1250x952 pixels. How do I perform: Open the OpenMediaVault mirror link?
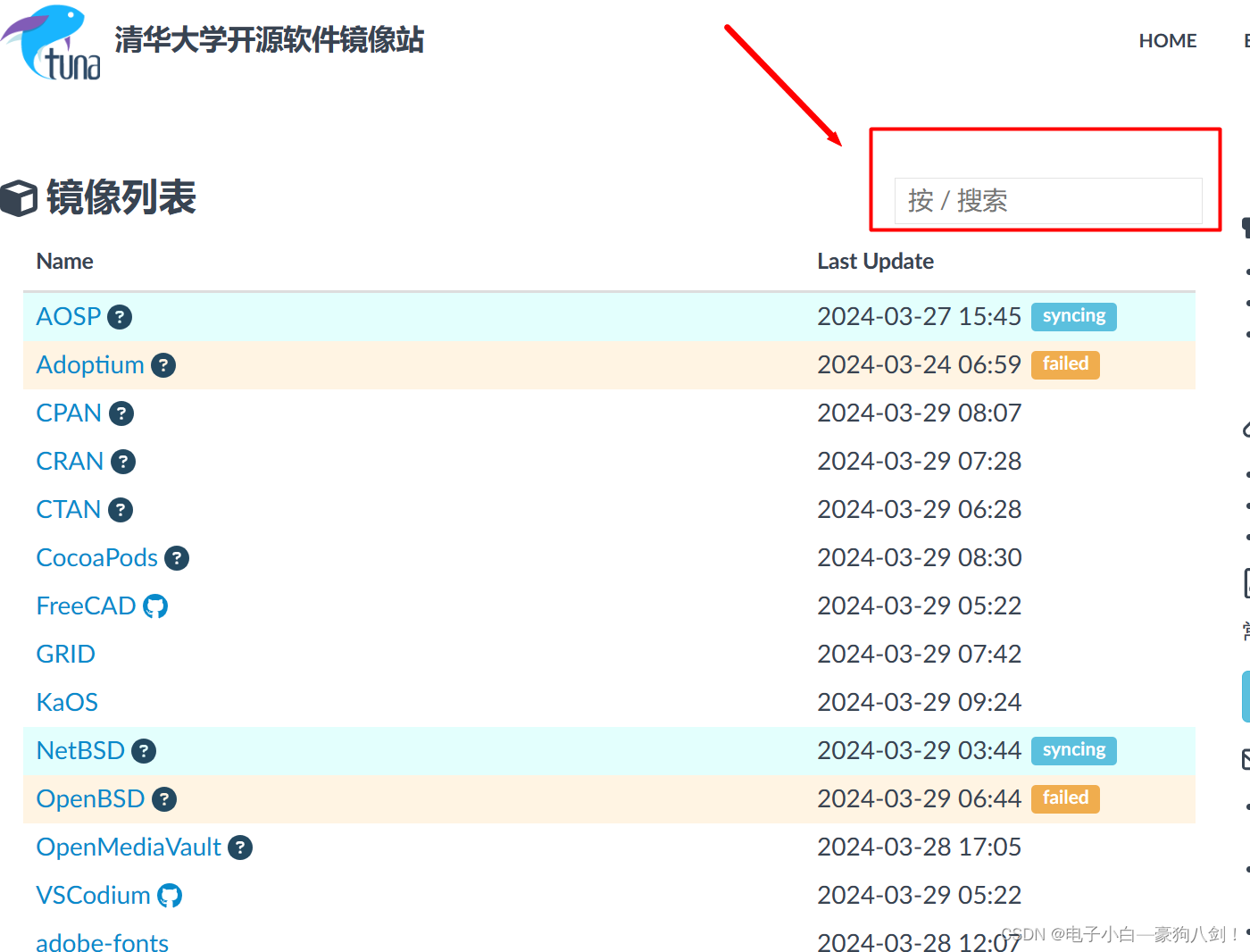tap(129, 847)
